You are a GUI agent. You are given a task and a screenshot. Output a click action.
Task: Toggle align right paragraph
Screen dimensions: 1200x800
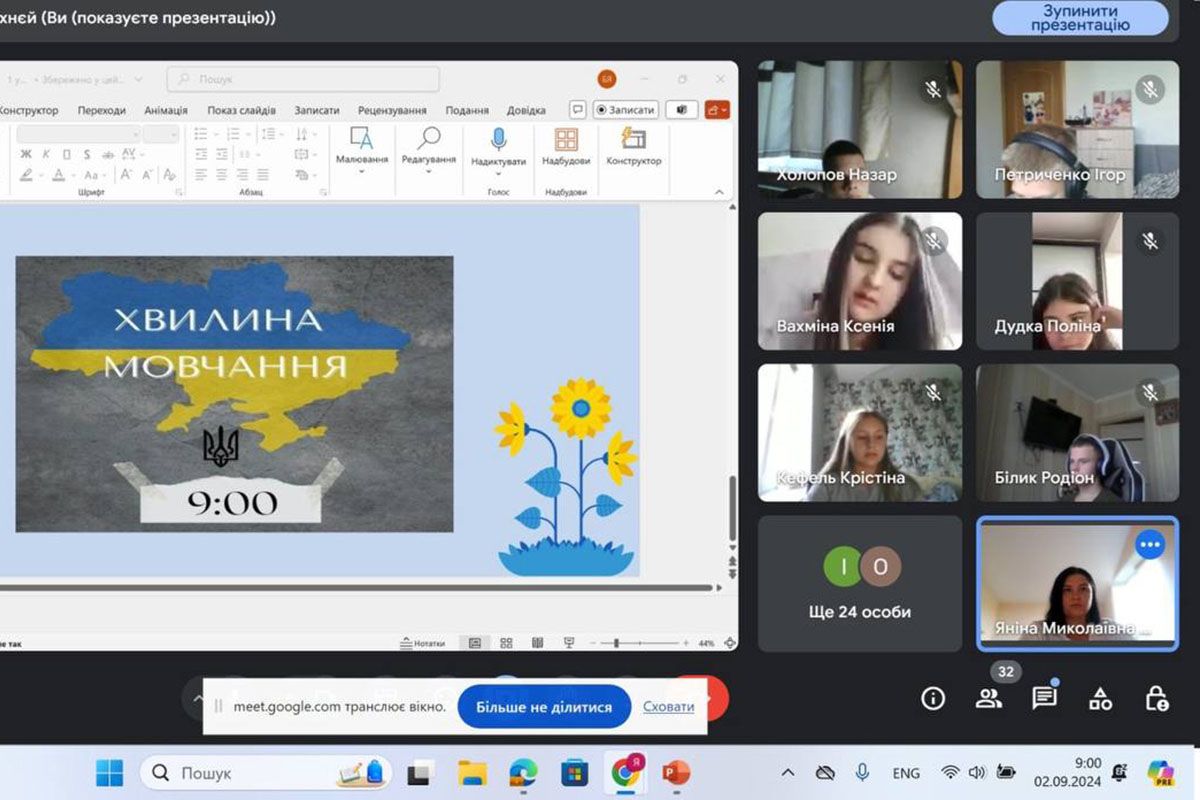pyautogui.click(x=242, y=174)
